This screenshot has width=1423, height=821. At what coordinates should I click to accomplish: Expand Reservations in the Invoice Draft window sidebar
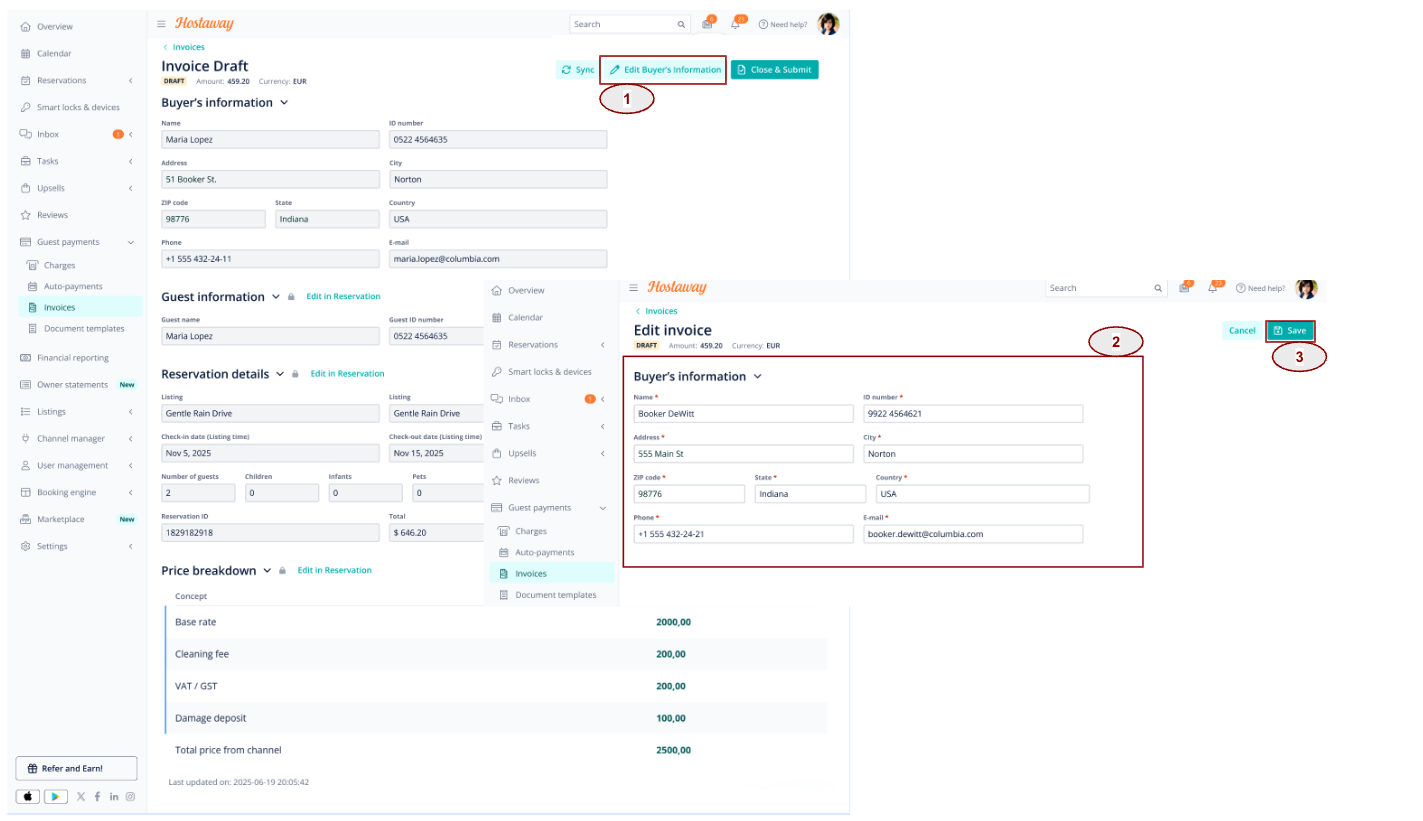point(130,80)
